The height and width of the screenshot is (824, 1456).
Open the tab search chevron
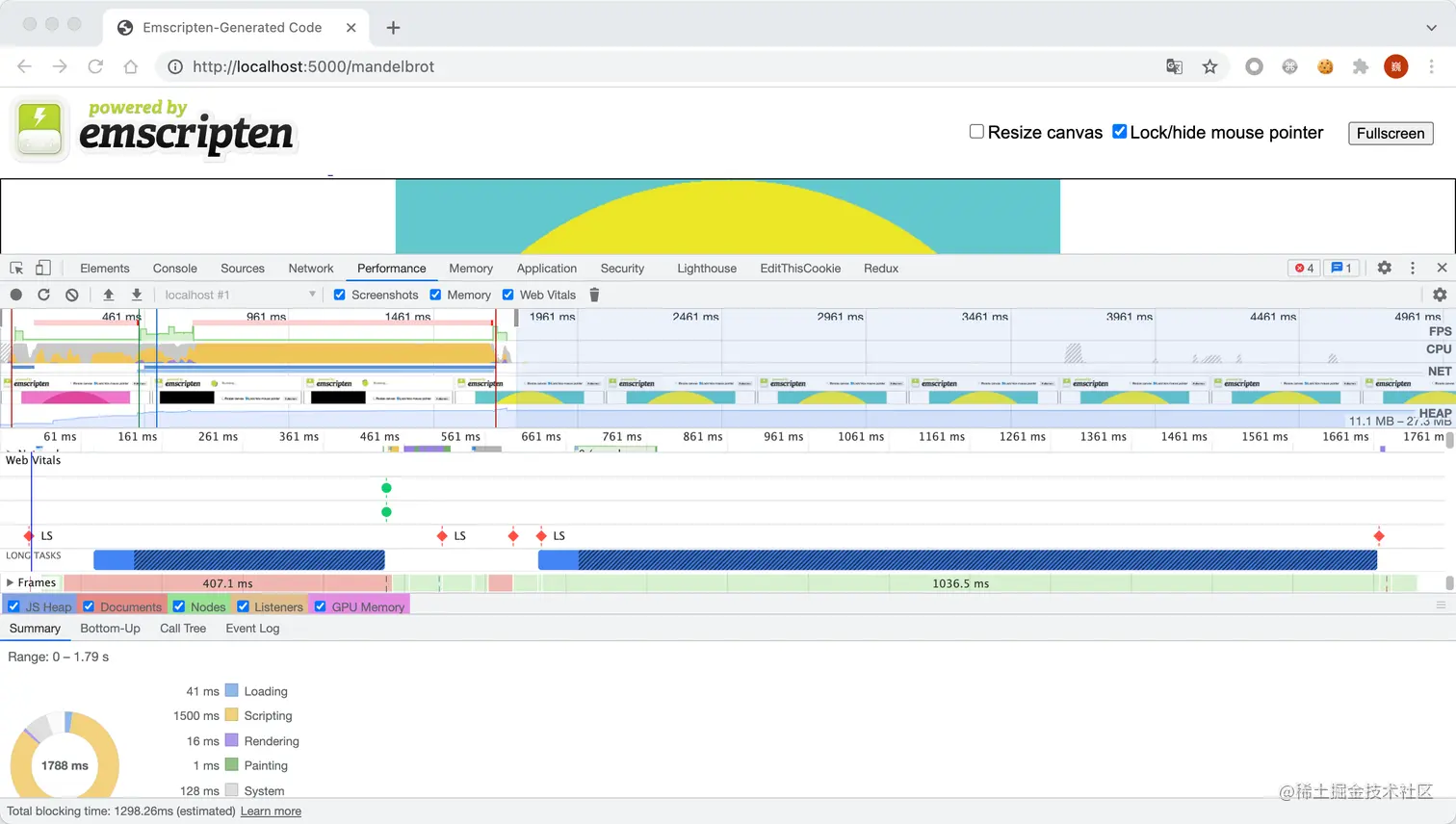click(1431, 28)
